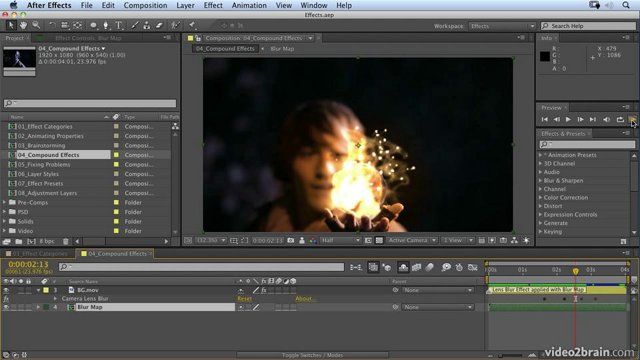Image resolution: width=640 pixels, height=360 pixels.
Task: Select the Brush tool
Action: point(134,25)
